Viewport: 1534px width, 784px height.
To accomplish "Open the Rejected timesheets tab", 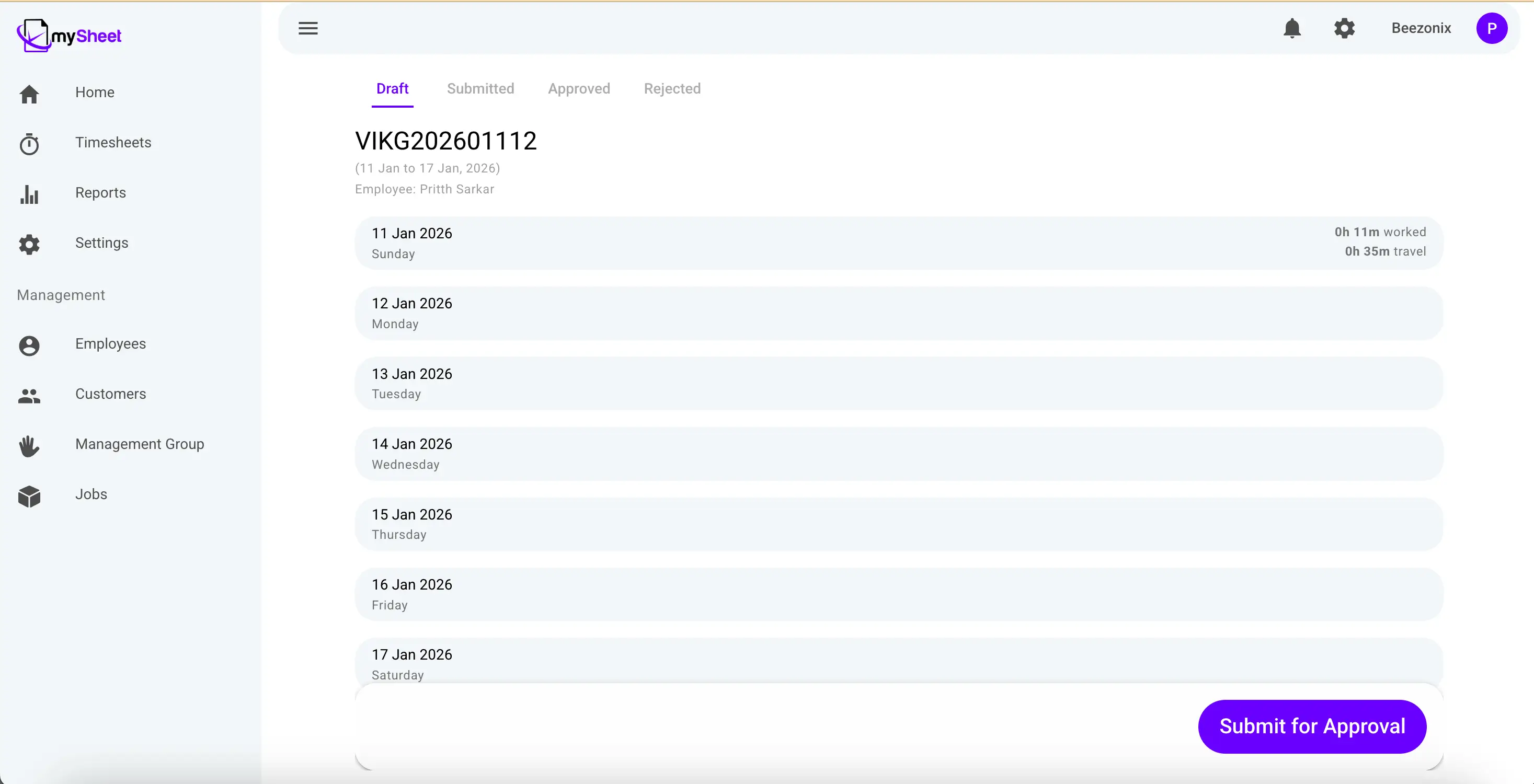I will pos(672,88).
